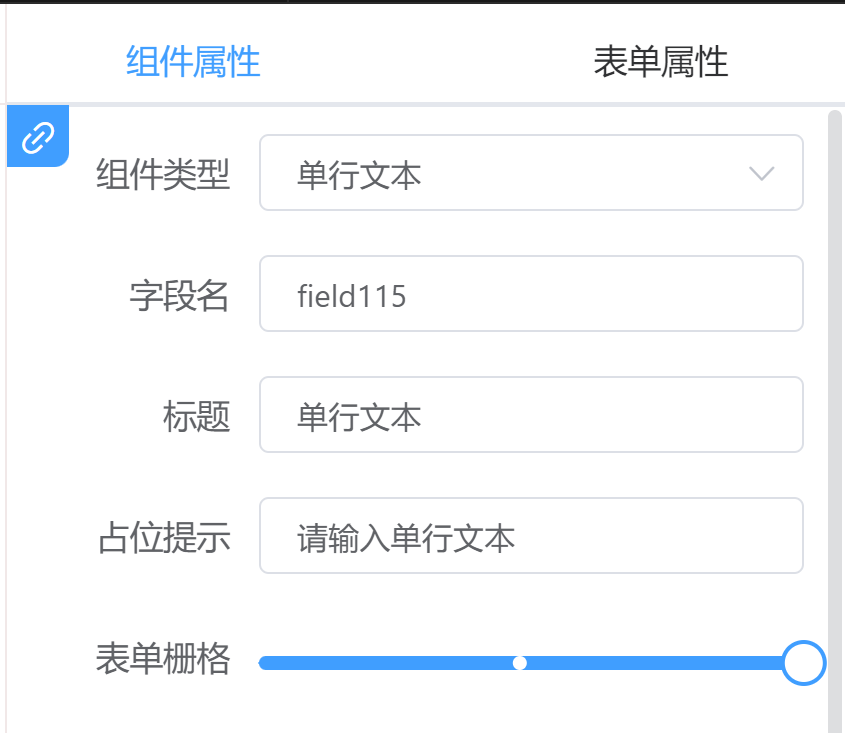845x733 pixels.
Task: Click the 占位提示 field label
Action: [164, 537]
